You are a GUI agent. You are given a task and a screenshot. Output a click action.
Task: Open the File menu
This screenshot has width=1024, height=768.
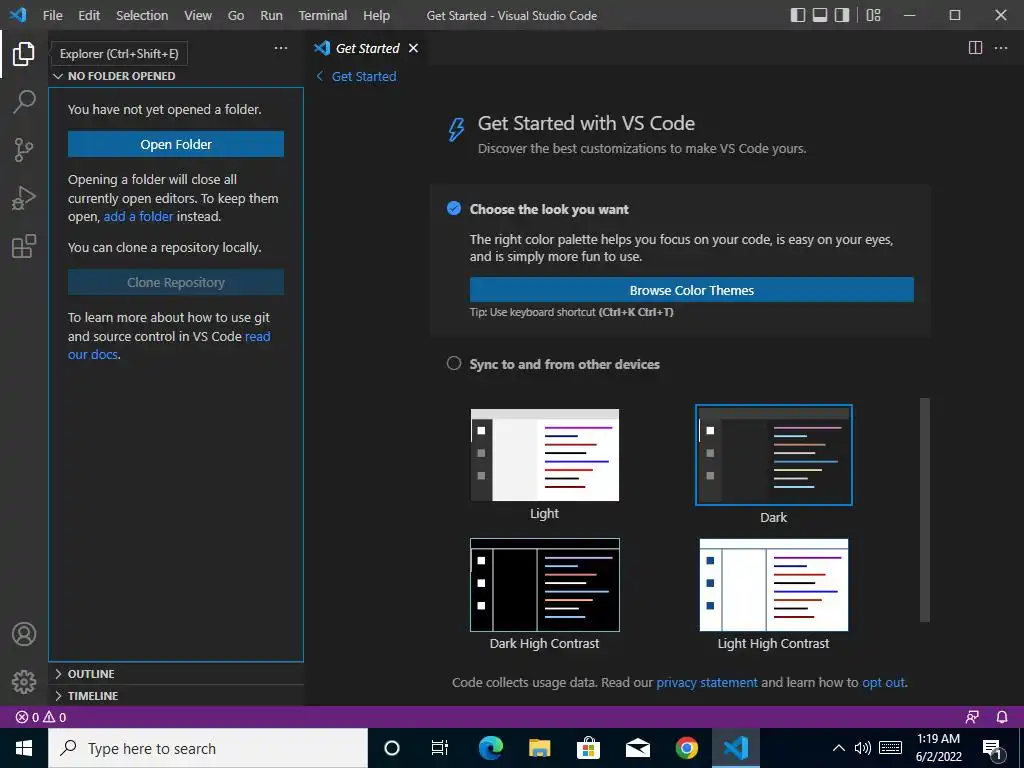click(52, 15)
